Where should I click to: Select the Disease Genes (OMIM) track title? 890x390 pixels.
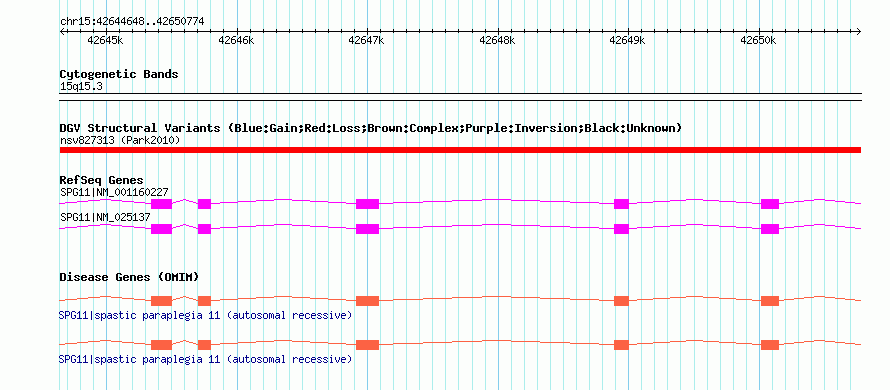[129, 278]
